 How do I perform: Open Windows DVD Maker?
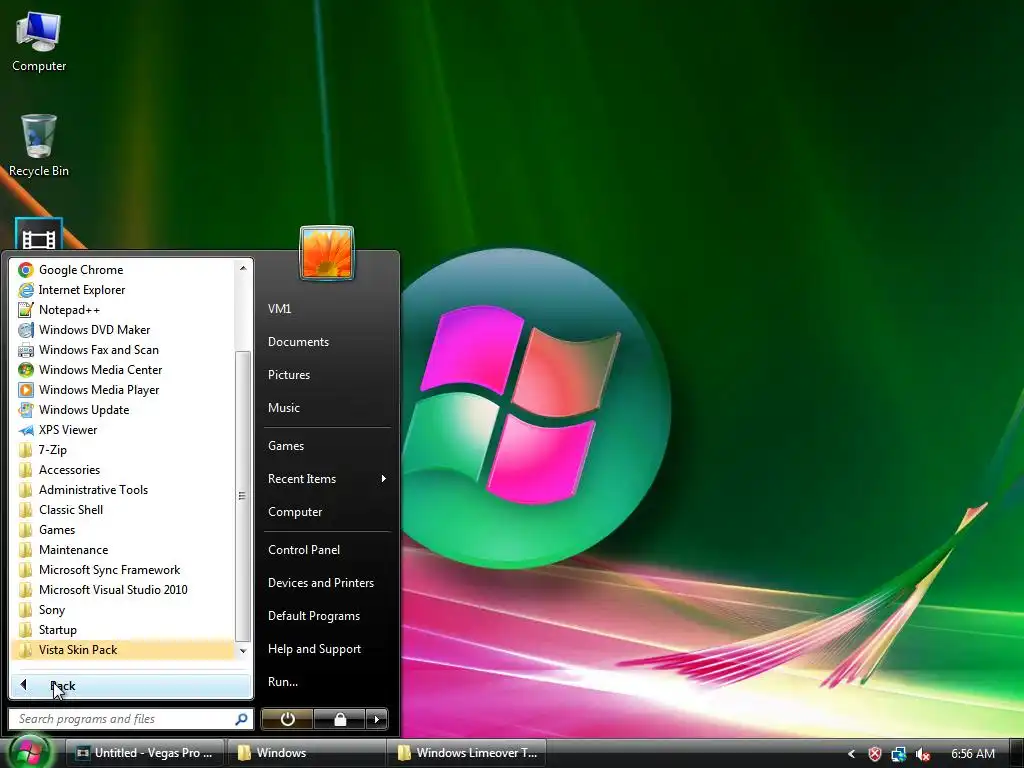[123, 330]
